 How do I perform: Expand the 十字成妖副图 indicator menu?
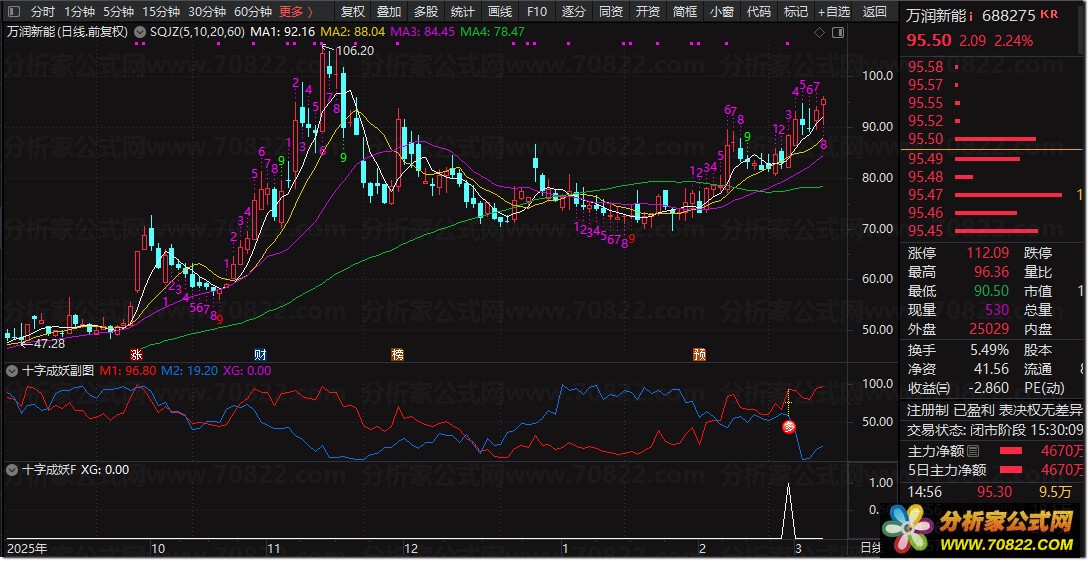pos(10,370)
